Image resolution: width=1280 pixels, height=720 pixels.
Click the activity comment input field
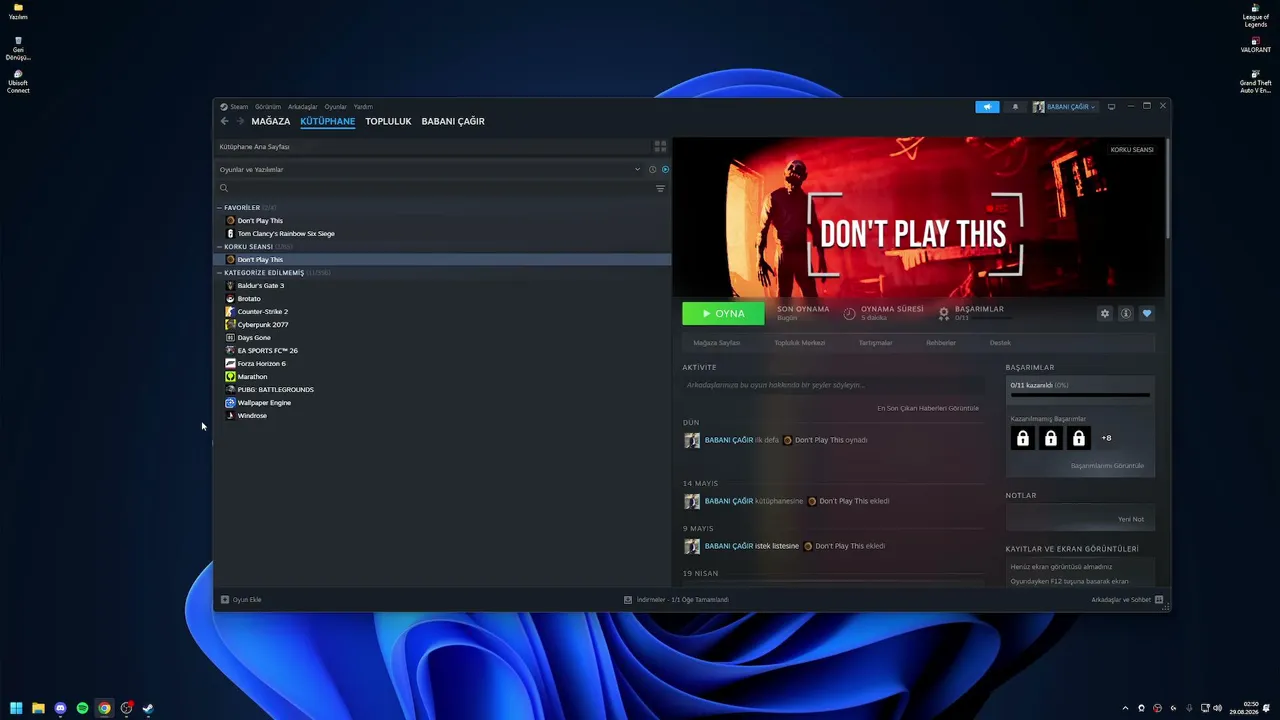[833, 385]
